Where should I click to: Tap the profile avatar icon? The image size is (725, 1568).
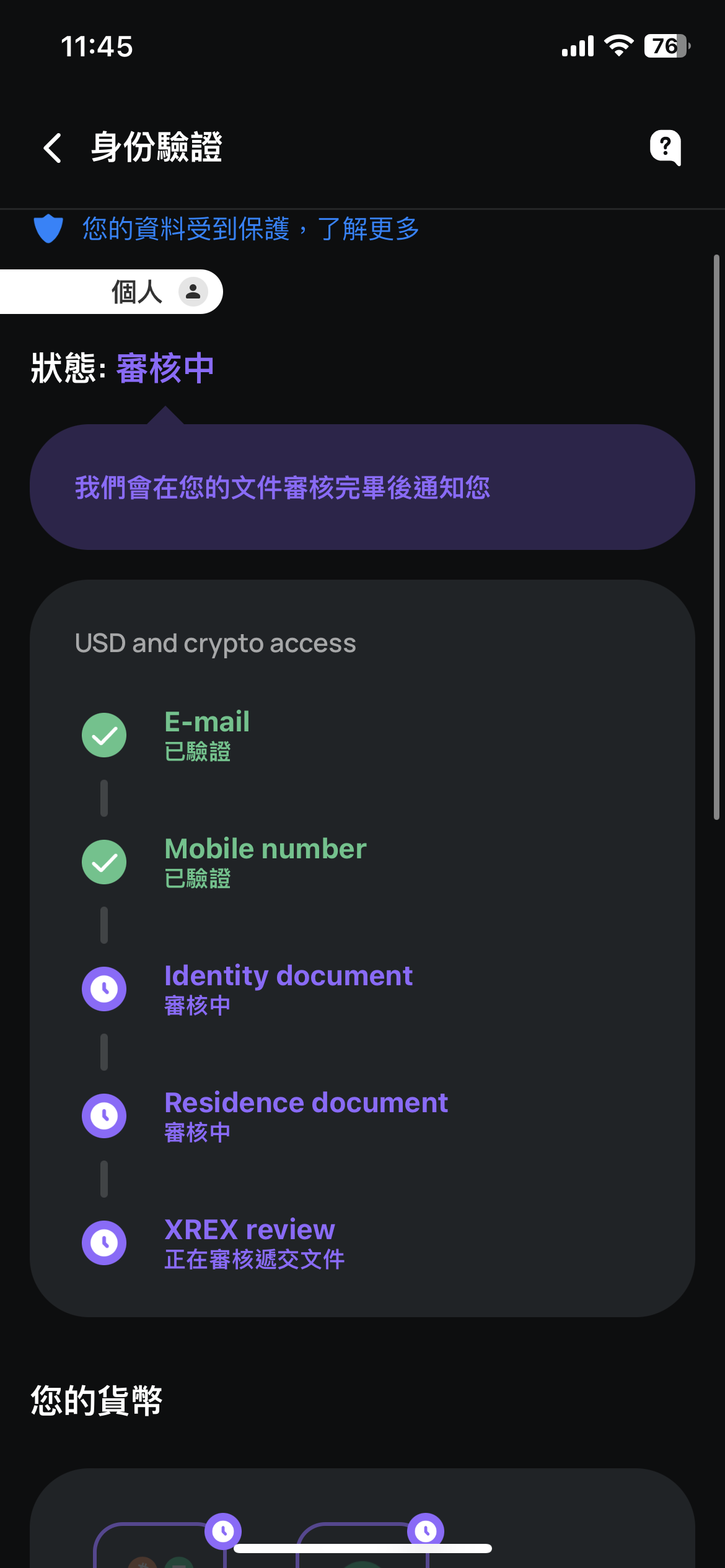click(193, 292)
